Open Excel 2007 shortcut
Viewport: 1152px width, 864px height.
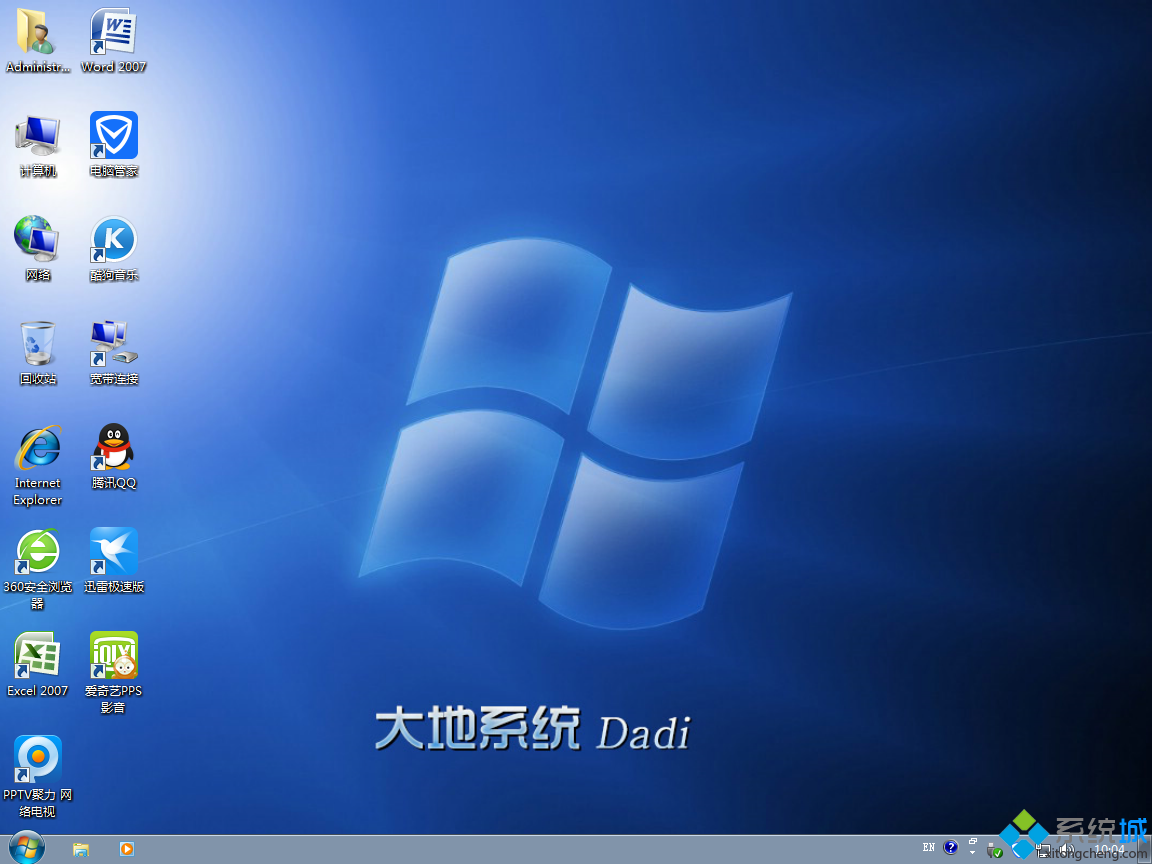(x=37, y=666)
